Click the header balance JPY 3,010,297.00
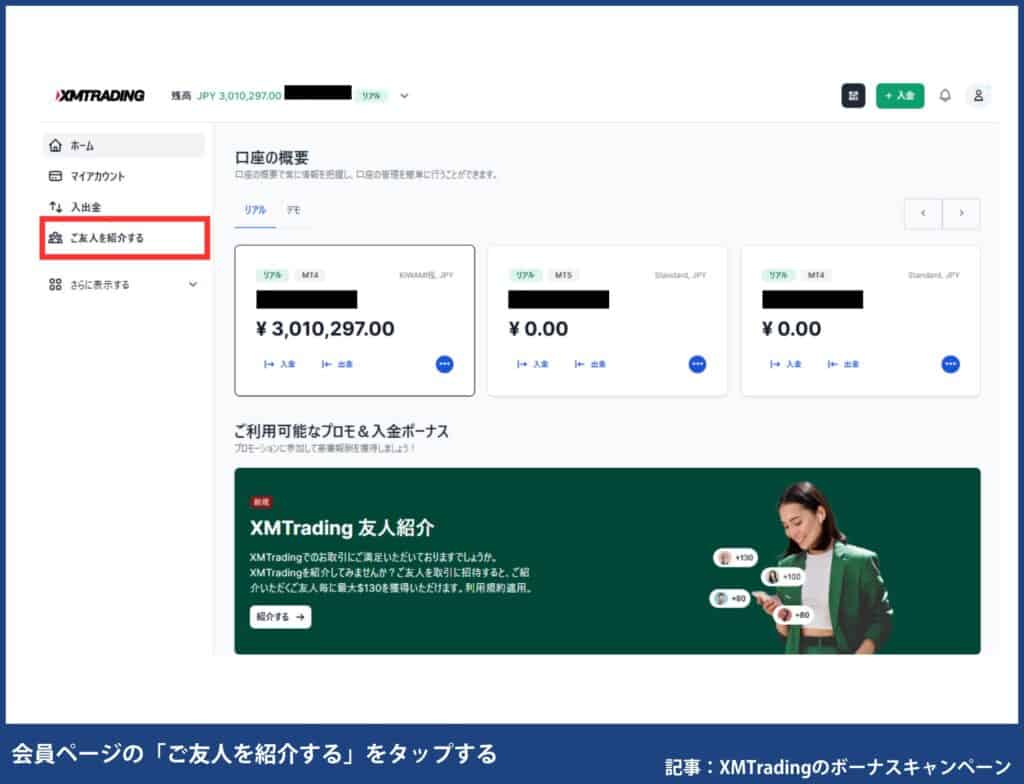 coord(239,95)
